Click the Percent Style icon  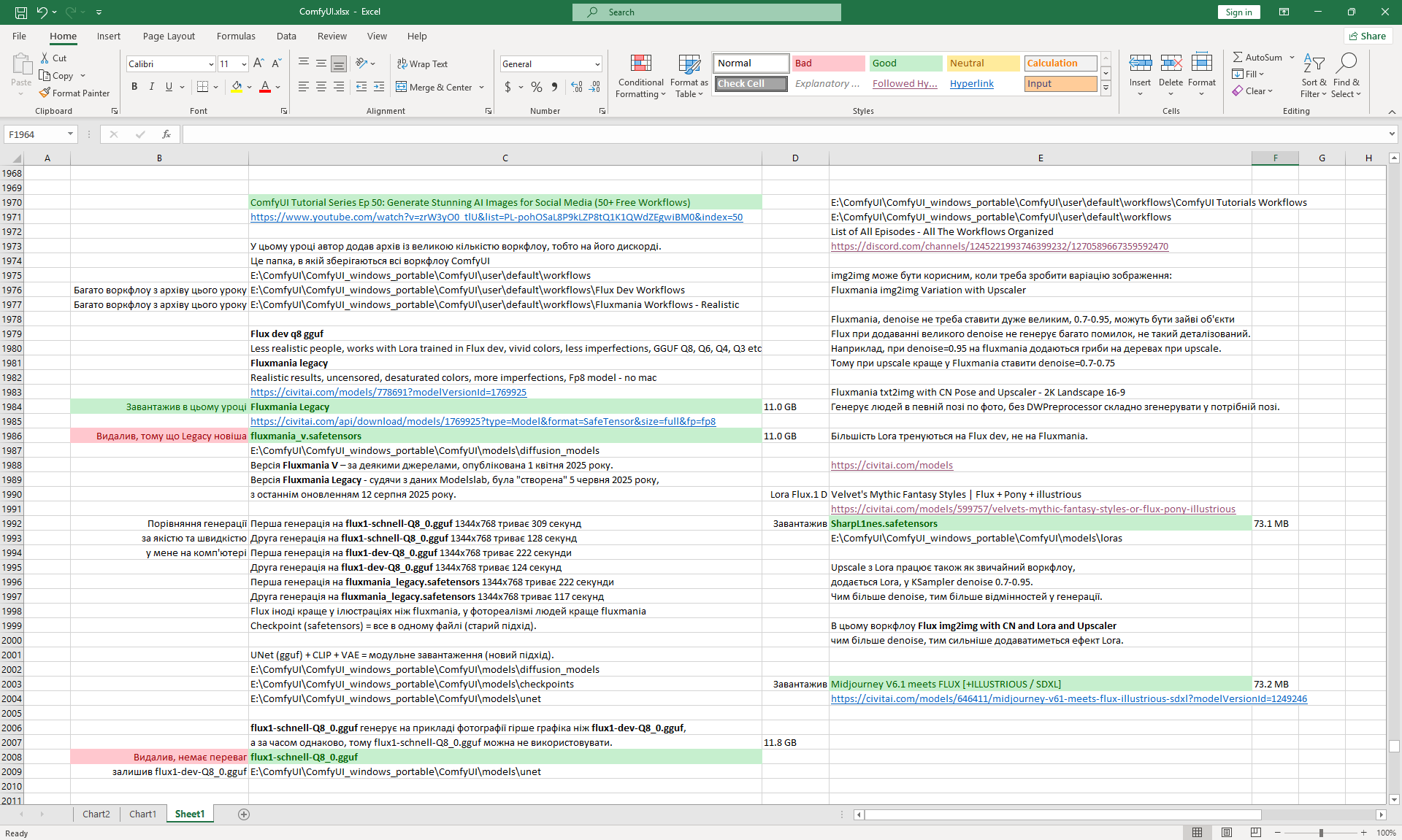537,87
